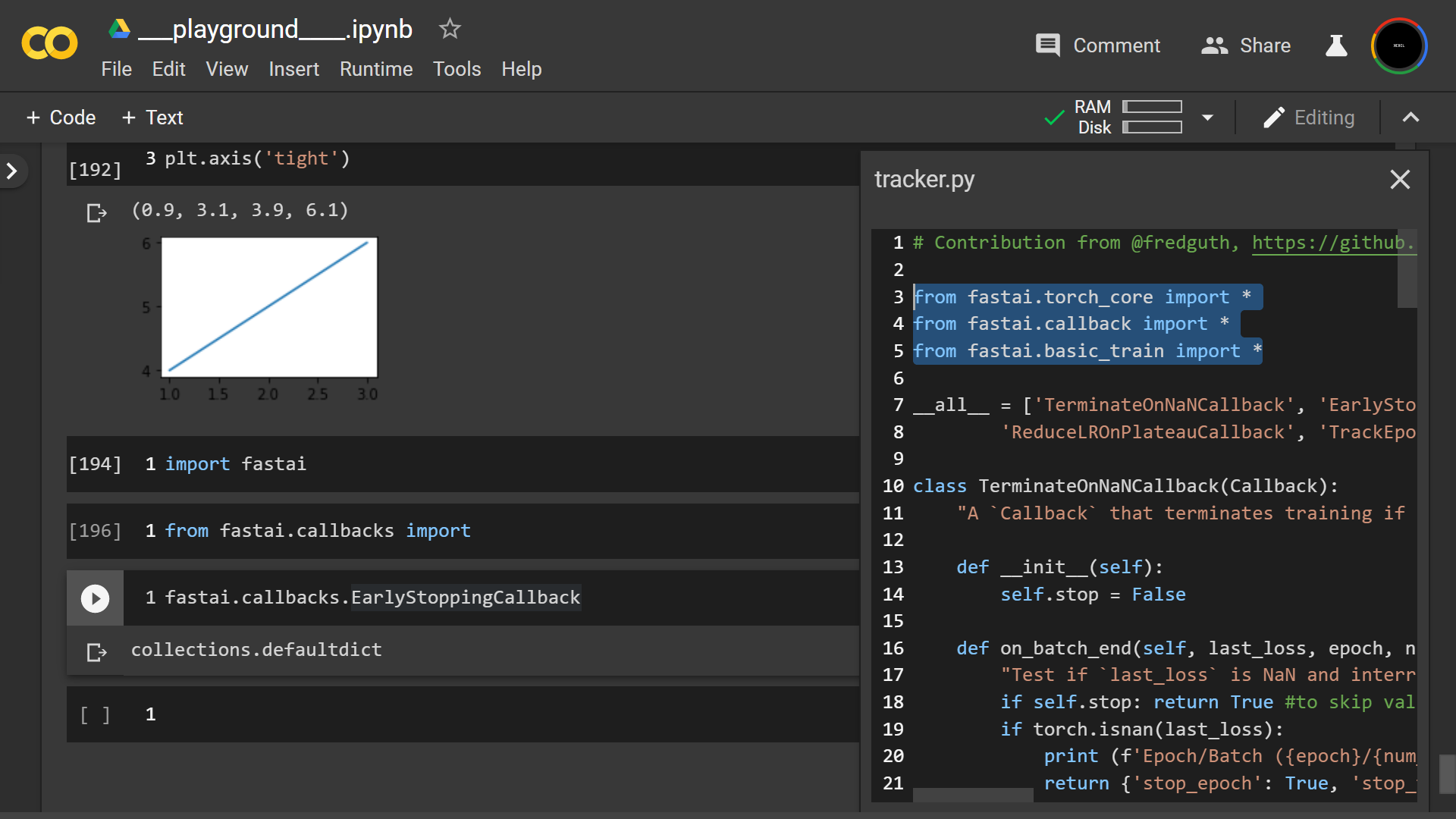Click the (0.9, 3.1, 3.9, 6.1) output
The width and height of the screenshot is (1456, 819).
tap(240, 210)
